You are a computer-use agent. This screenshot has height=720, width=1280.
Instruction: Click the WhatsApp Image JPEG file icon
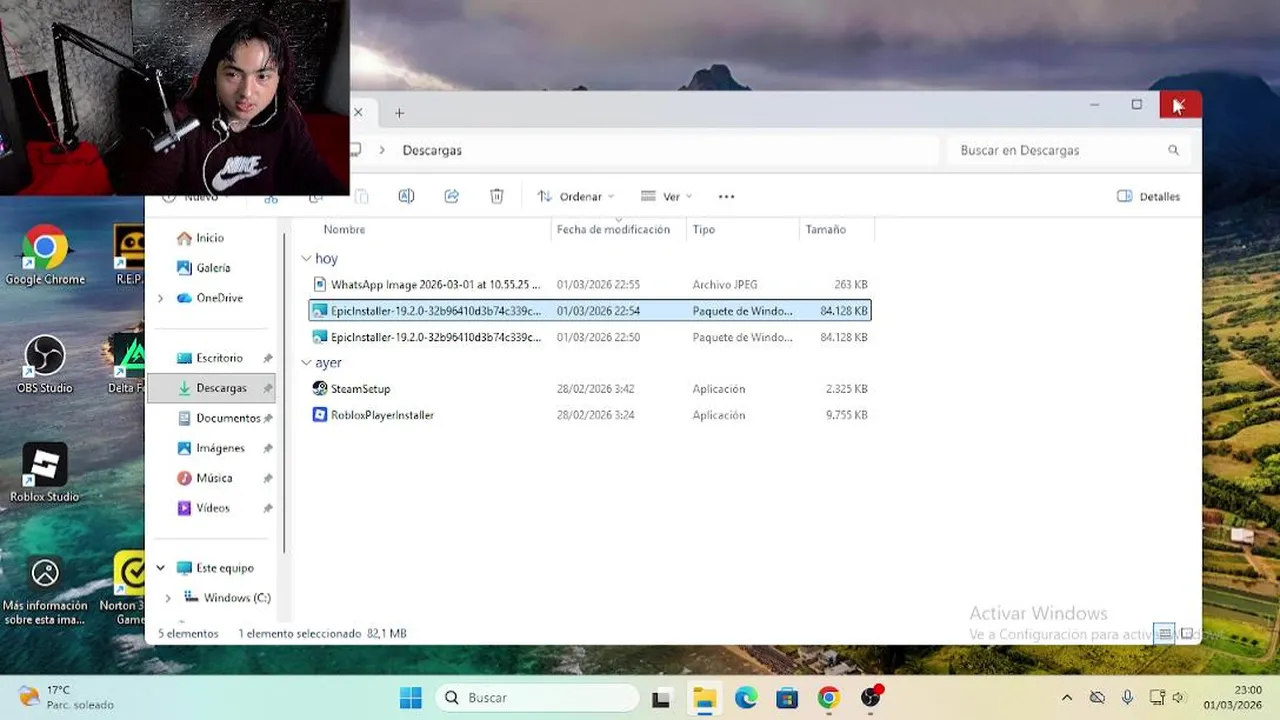point(320,284)
